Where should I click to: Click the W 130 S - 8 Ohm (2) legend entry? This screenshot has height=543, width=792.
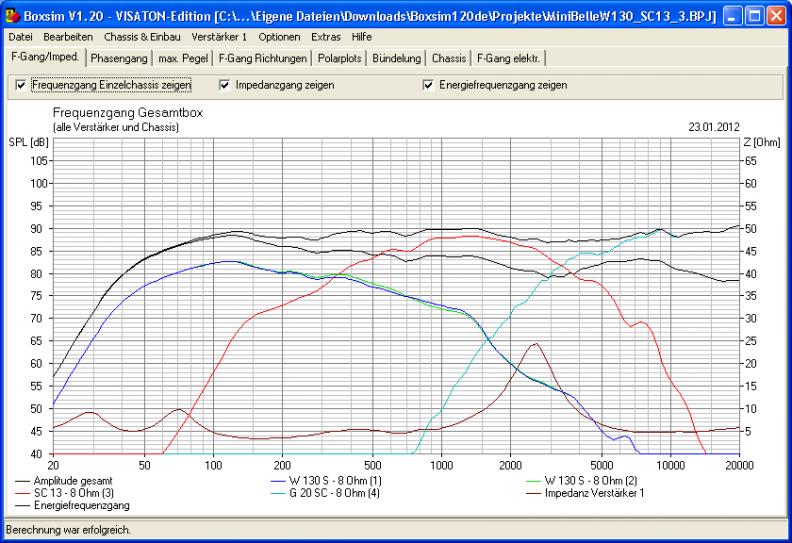(x=582, y=481)
